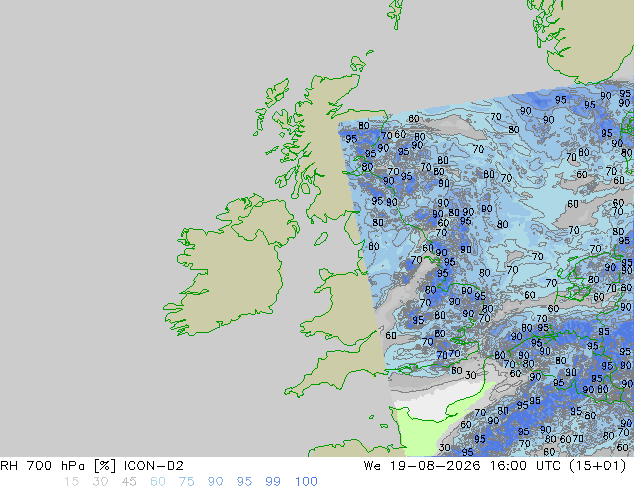
Task: Click the "(15+01)" forecast run label
Action: (x=598, y=466)
